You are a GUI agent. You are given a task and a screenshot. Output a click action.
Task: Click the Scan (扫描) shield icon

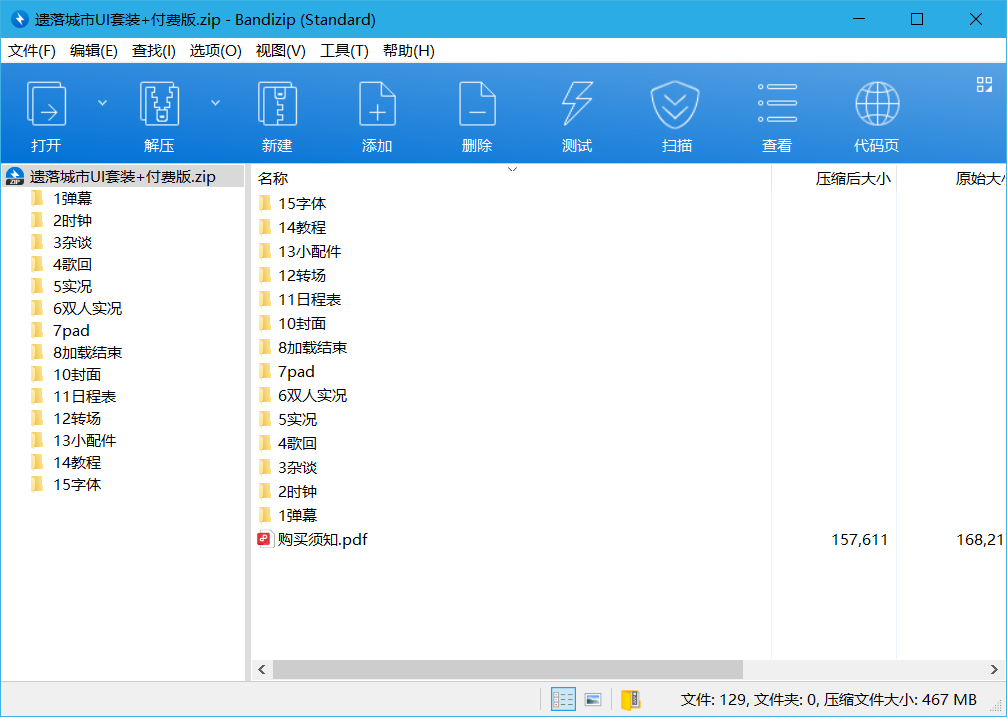(675, 104)
